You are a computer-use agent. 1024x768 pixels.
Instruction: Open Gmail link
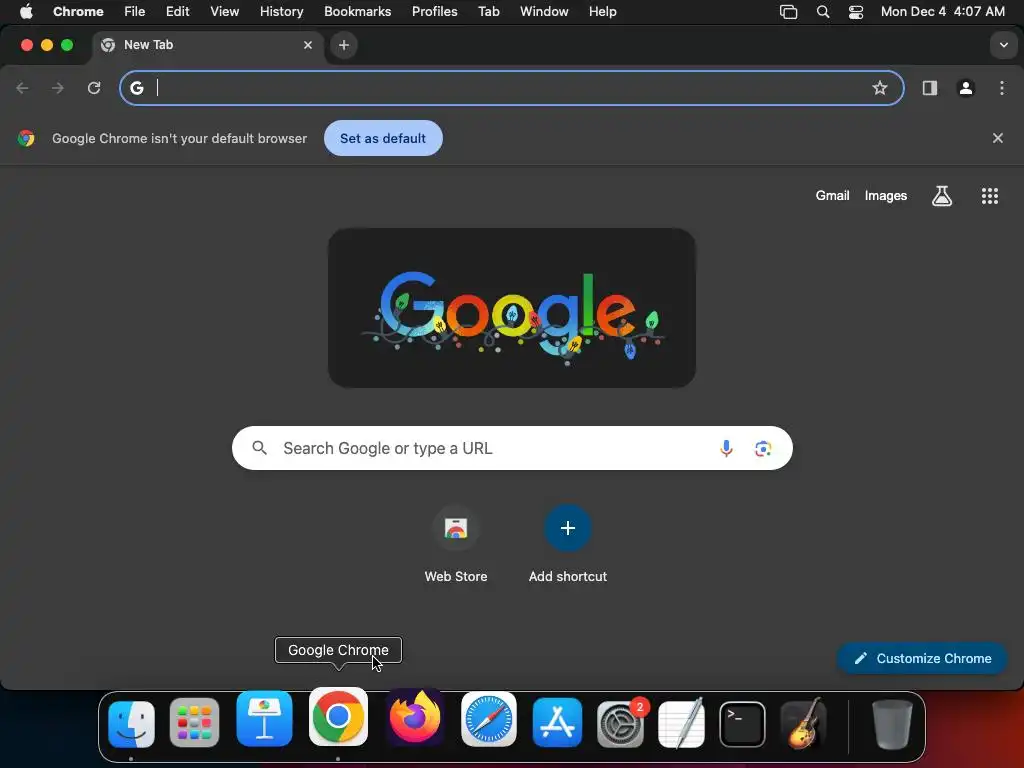click(832, 196)
